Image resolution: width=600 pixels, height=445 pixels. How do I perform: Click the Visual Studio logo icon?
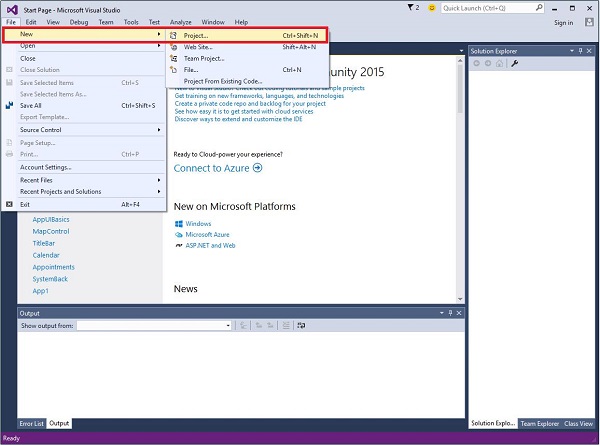(x=12, y=10)
